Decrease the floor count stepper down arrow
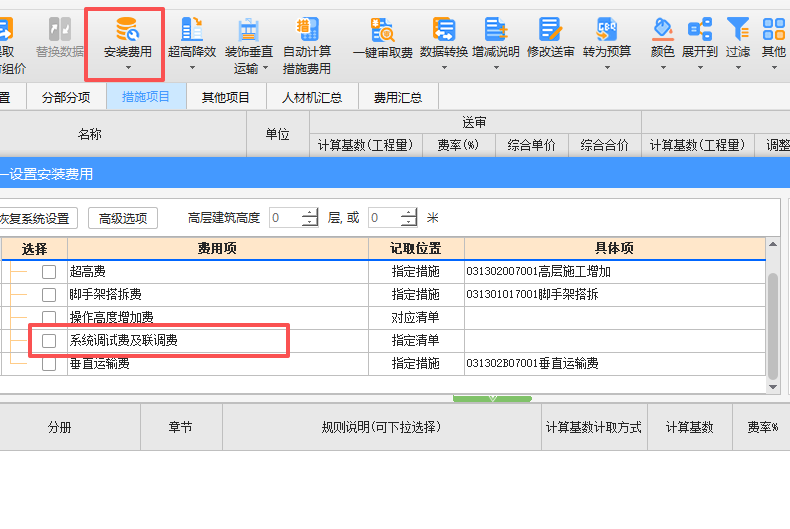 click(309, 222)
